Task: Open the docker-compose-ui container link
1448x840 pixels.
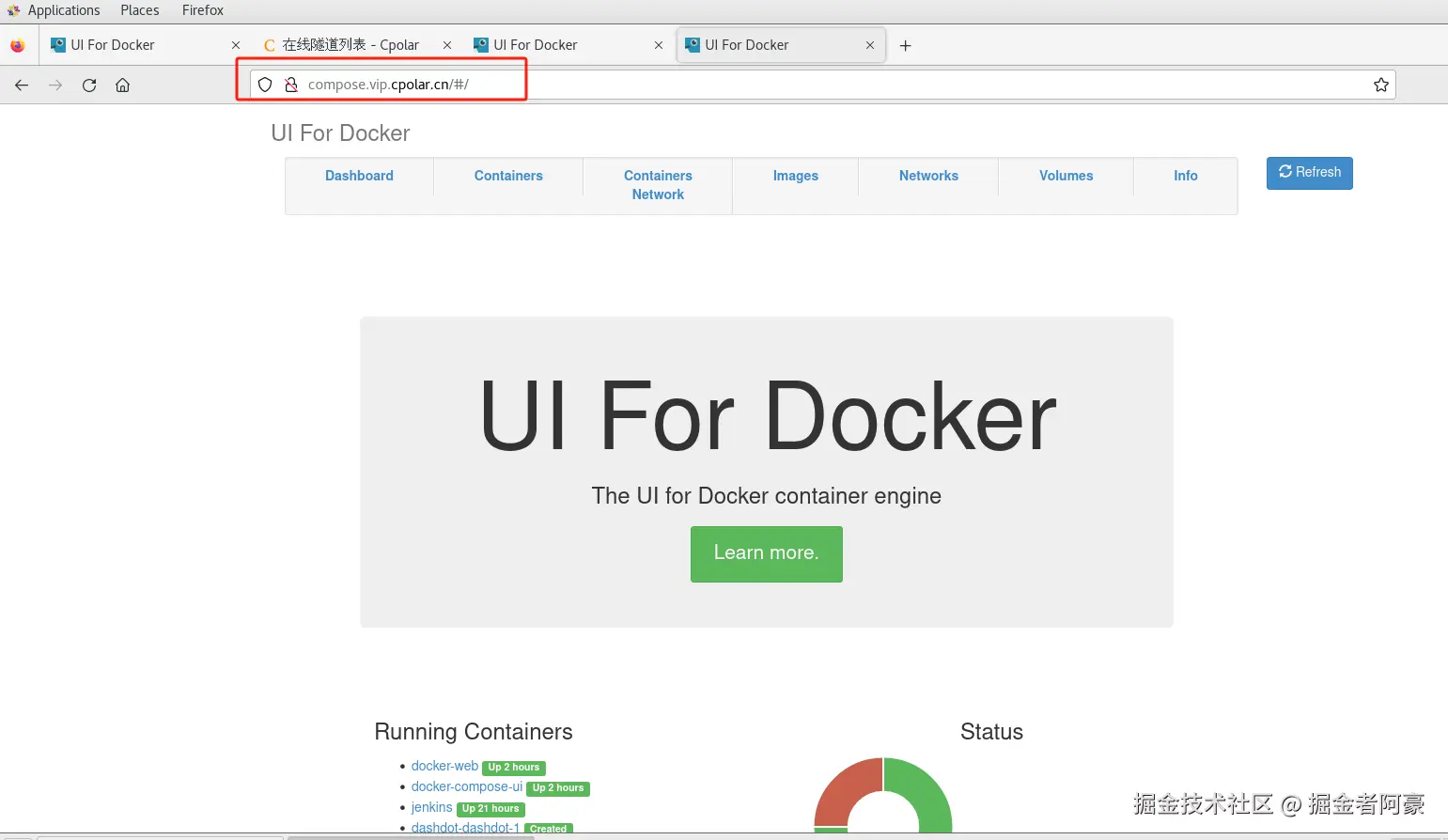Action: 467,786
